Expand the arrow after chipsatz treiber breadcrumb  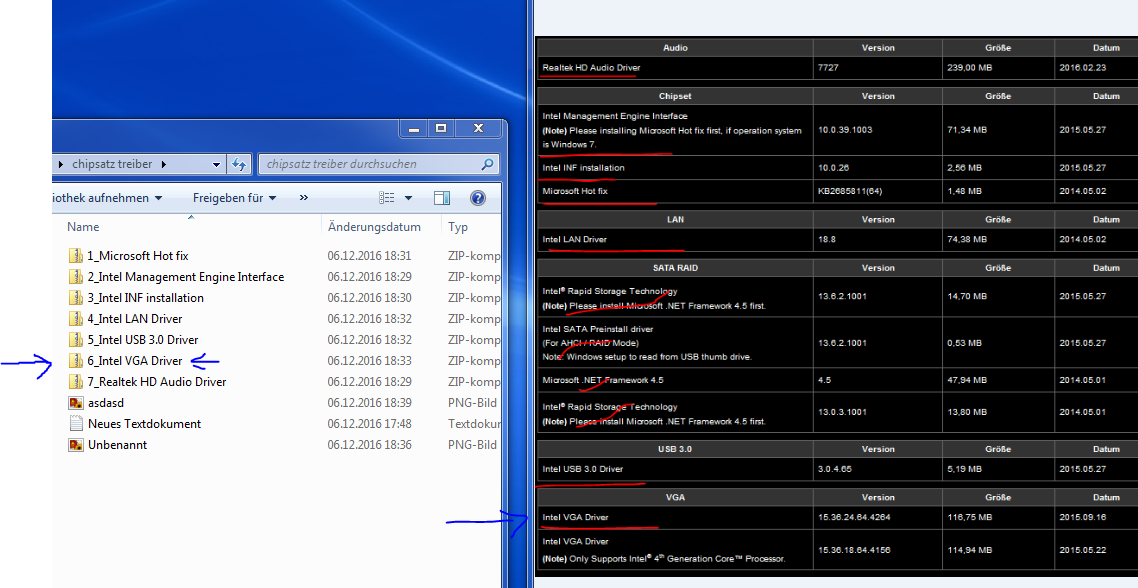(x=164, y=164)
